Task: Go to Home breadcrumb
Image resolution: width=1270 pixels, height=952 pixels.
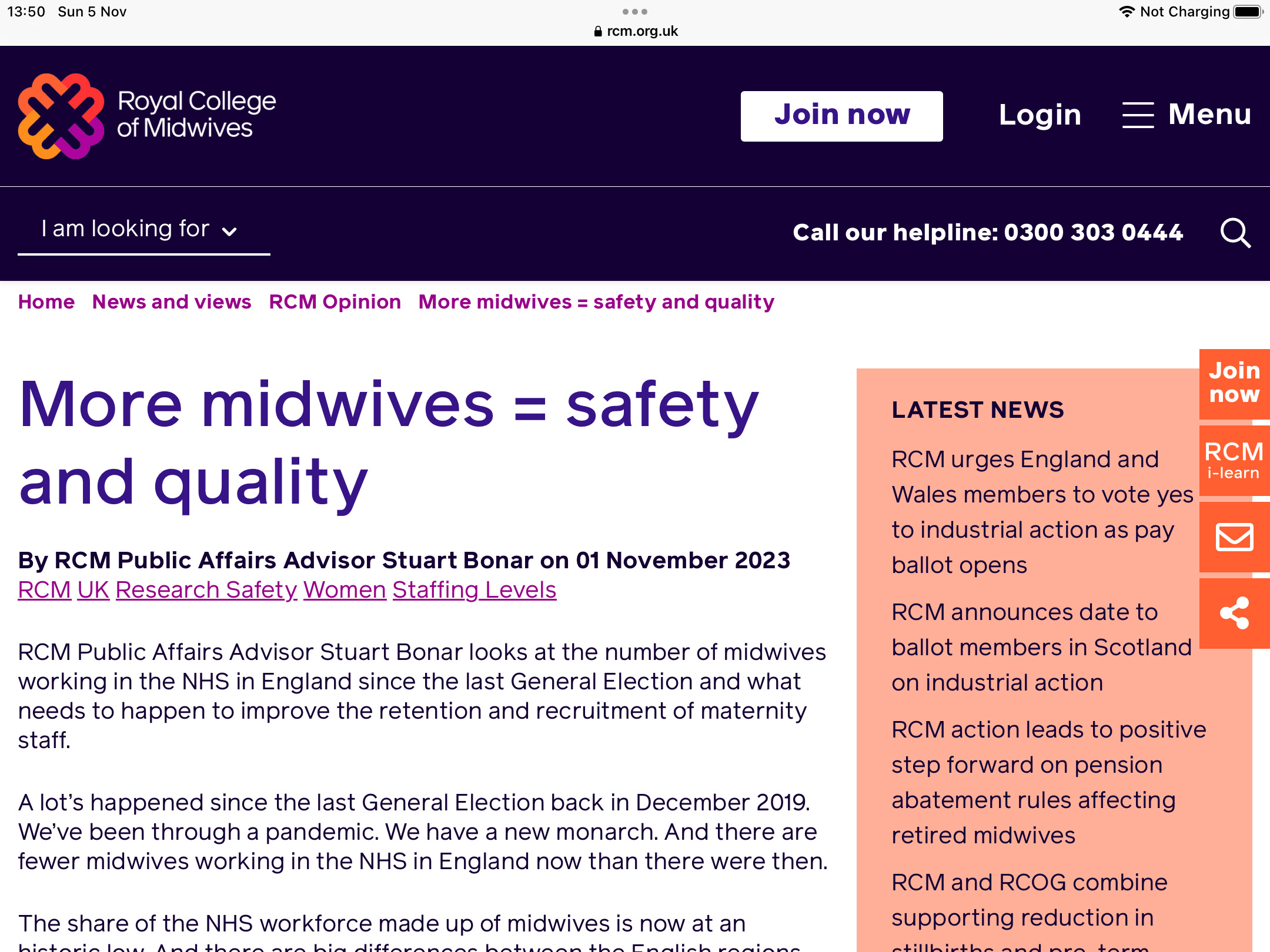Action: tap(46, 301)
